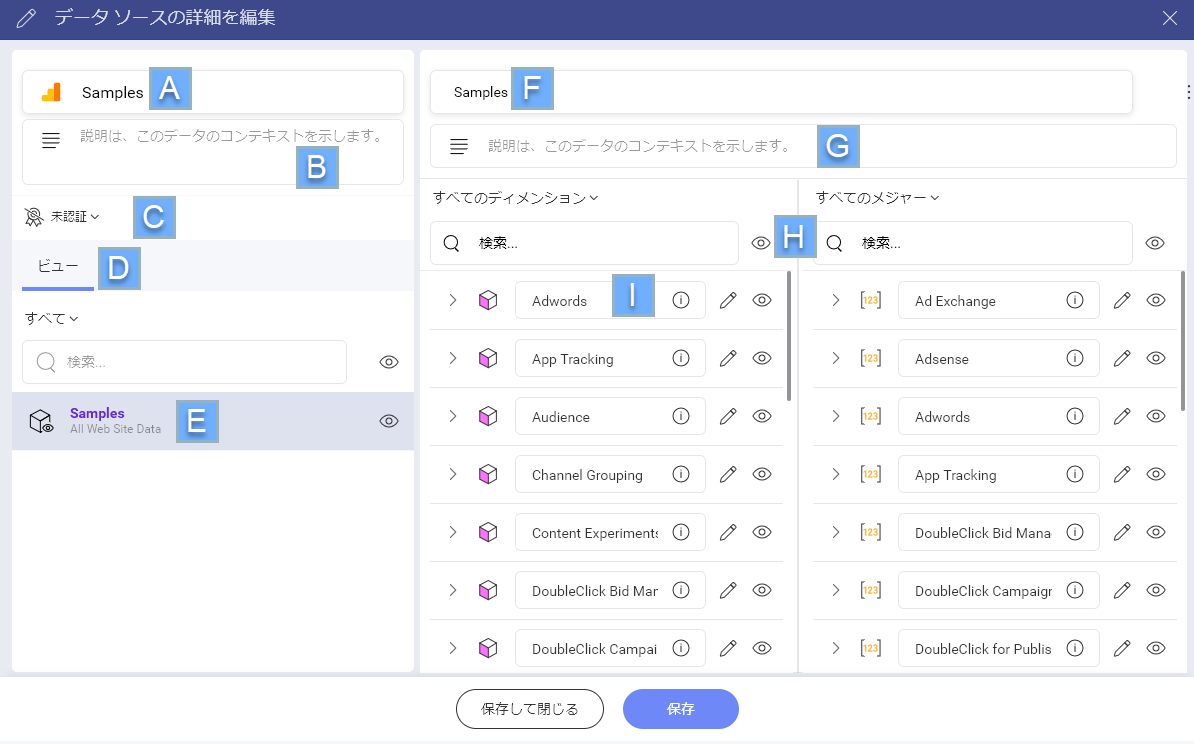Open the すべてのディメンション dropdown

point(516,198)
